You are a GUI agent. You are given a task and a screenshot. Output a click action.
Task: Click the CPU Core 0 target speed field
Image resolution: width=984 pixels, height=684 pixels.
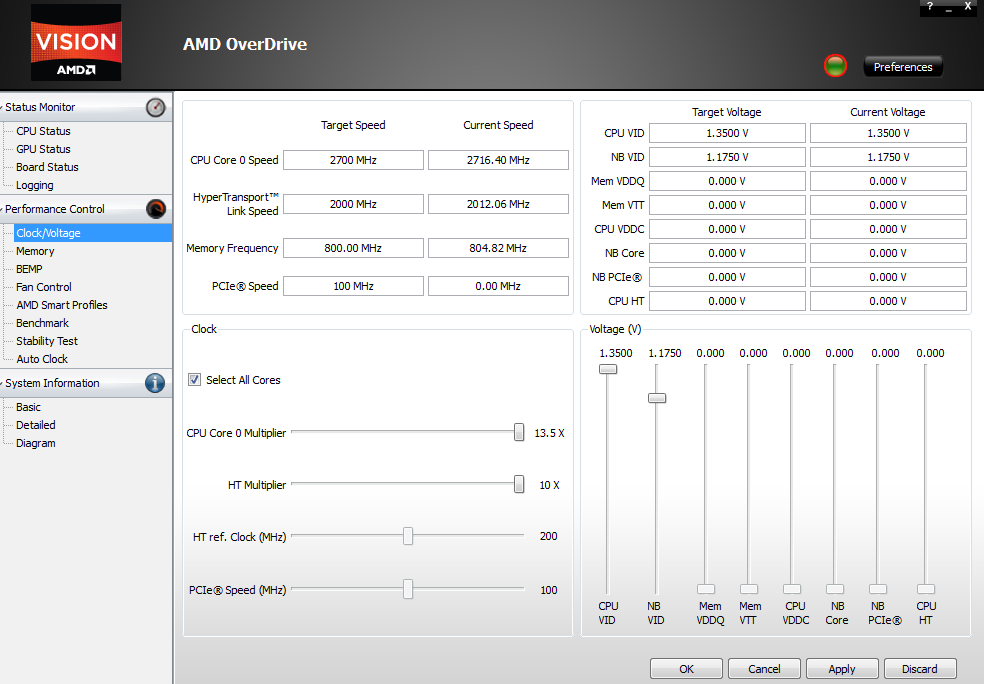pos(353,160)
